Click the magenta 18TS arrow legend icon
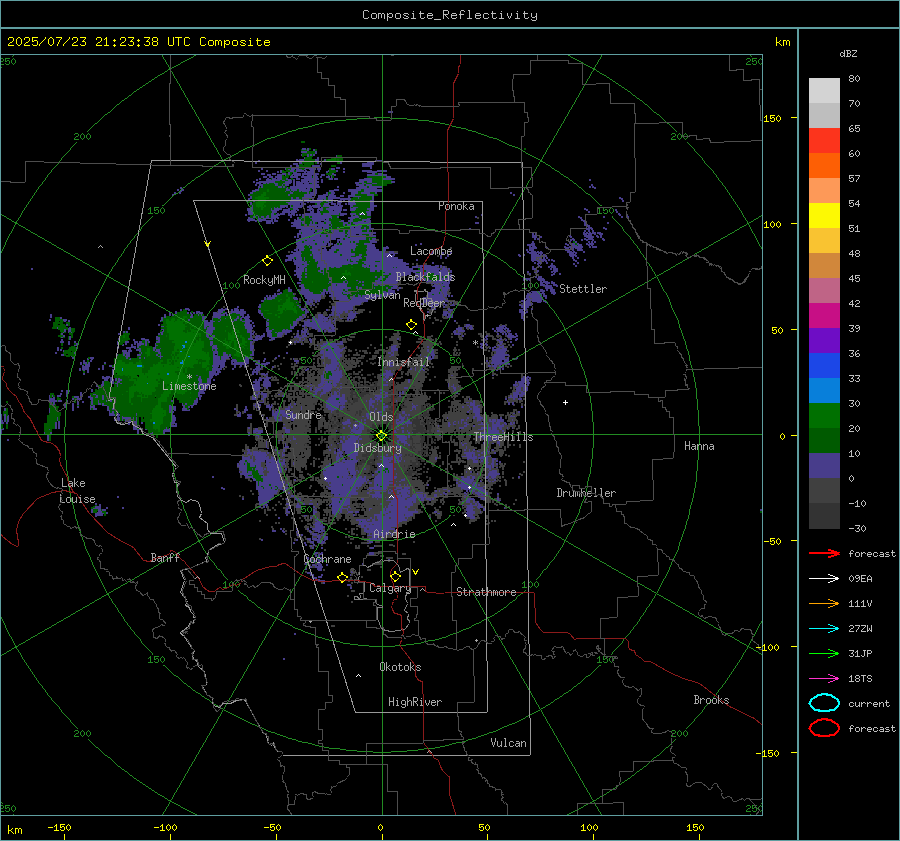900x841 pixels. pyautogui.click(x=824, y=679)
